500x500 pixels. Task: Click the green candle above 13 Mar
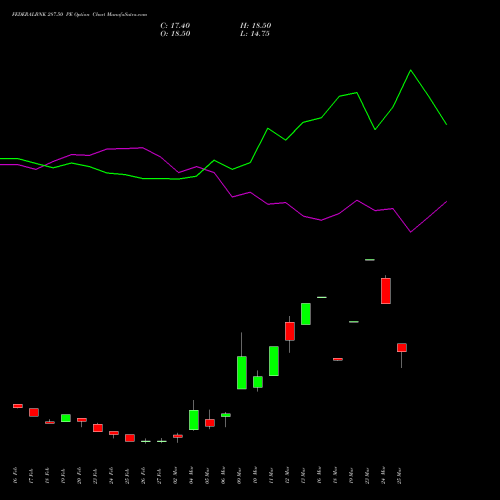coord(306,314)
